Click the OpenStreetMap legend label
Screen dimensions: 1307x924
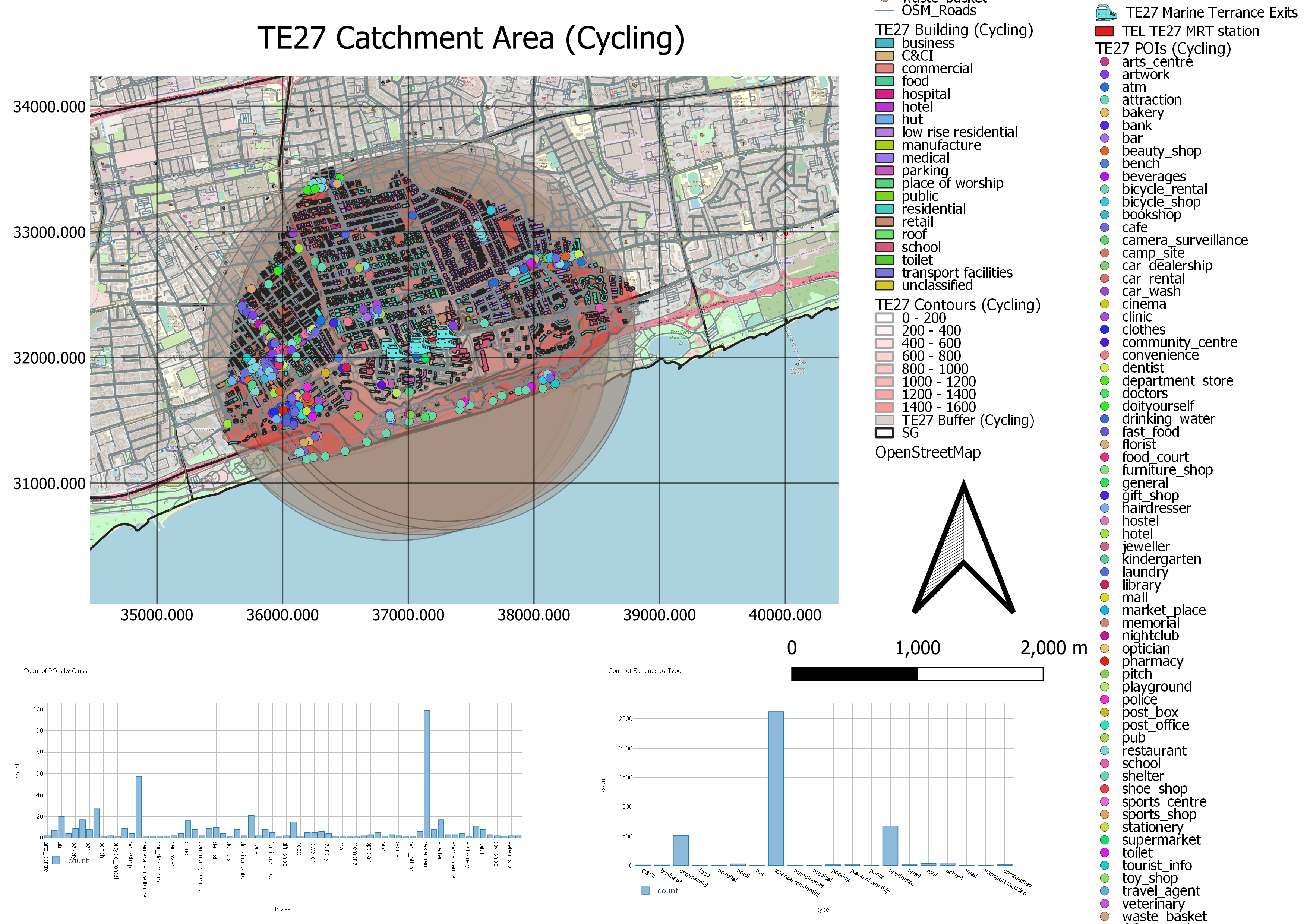928,453
